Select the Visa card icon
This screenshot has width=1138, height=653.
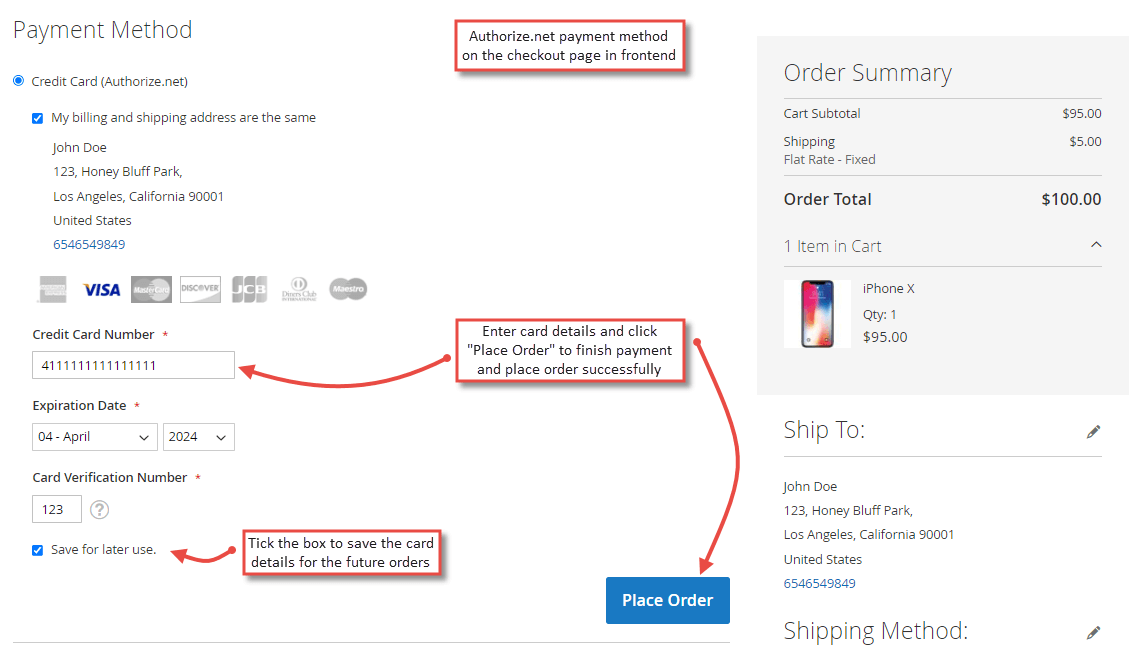pyautogui.click(x=100, y=289)
